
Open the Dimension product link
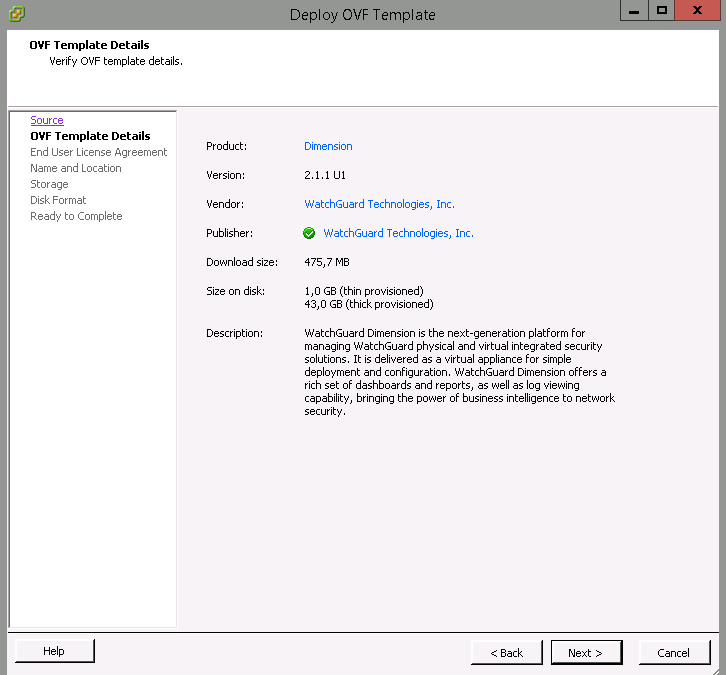coord(328,146)
